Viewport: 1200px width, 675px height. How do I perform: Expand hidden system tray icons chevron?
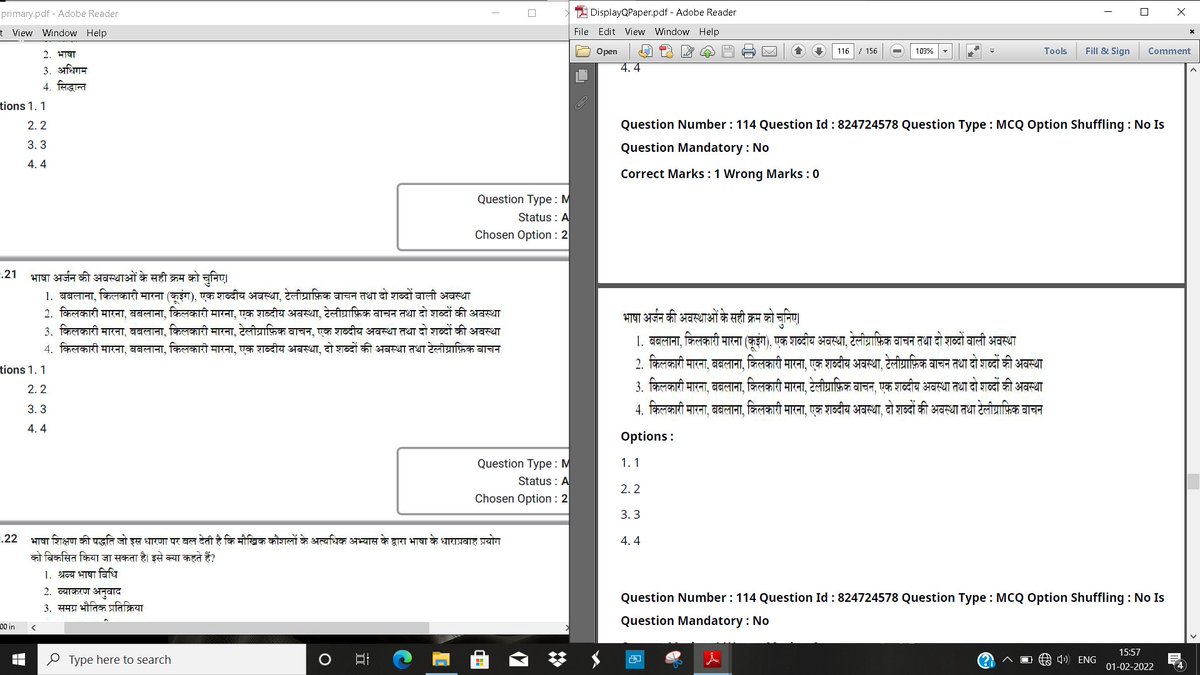[1008, 660]
